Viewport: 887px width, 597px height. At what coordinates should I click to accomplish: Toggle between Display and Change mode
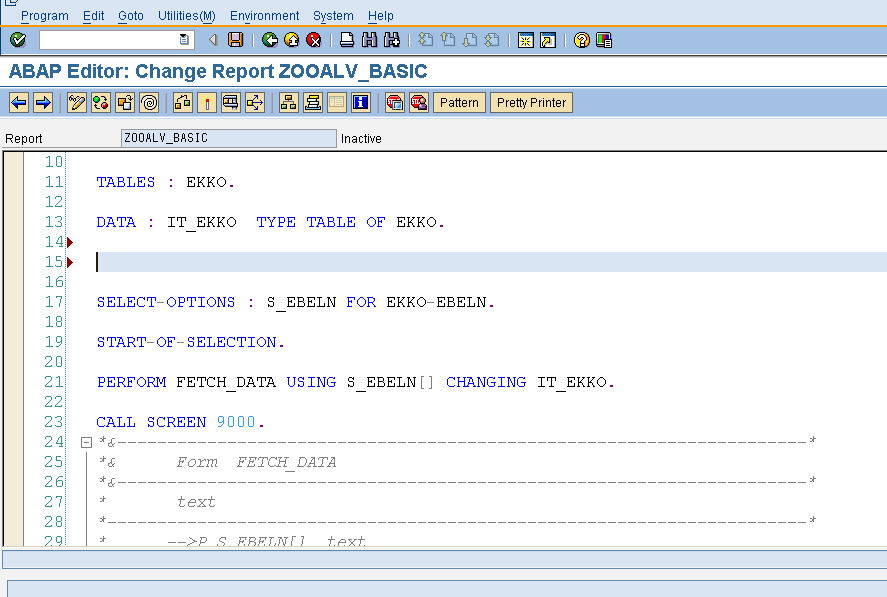coord(76,102)
